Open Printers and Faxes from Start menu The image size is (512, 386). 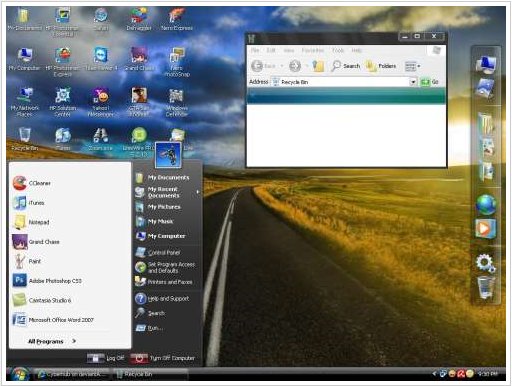(164, 282)
